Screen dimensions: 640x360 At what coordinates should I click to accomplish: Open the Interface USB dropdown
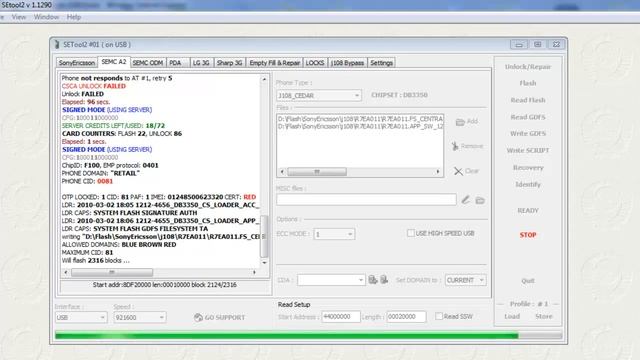pyautogui.click(x=81, y=318)
